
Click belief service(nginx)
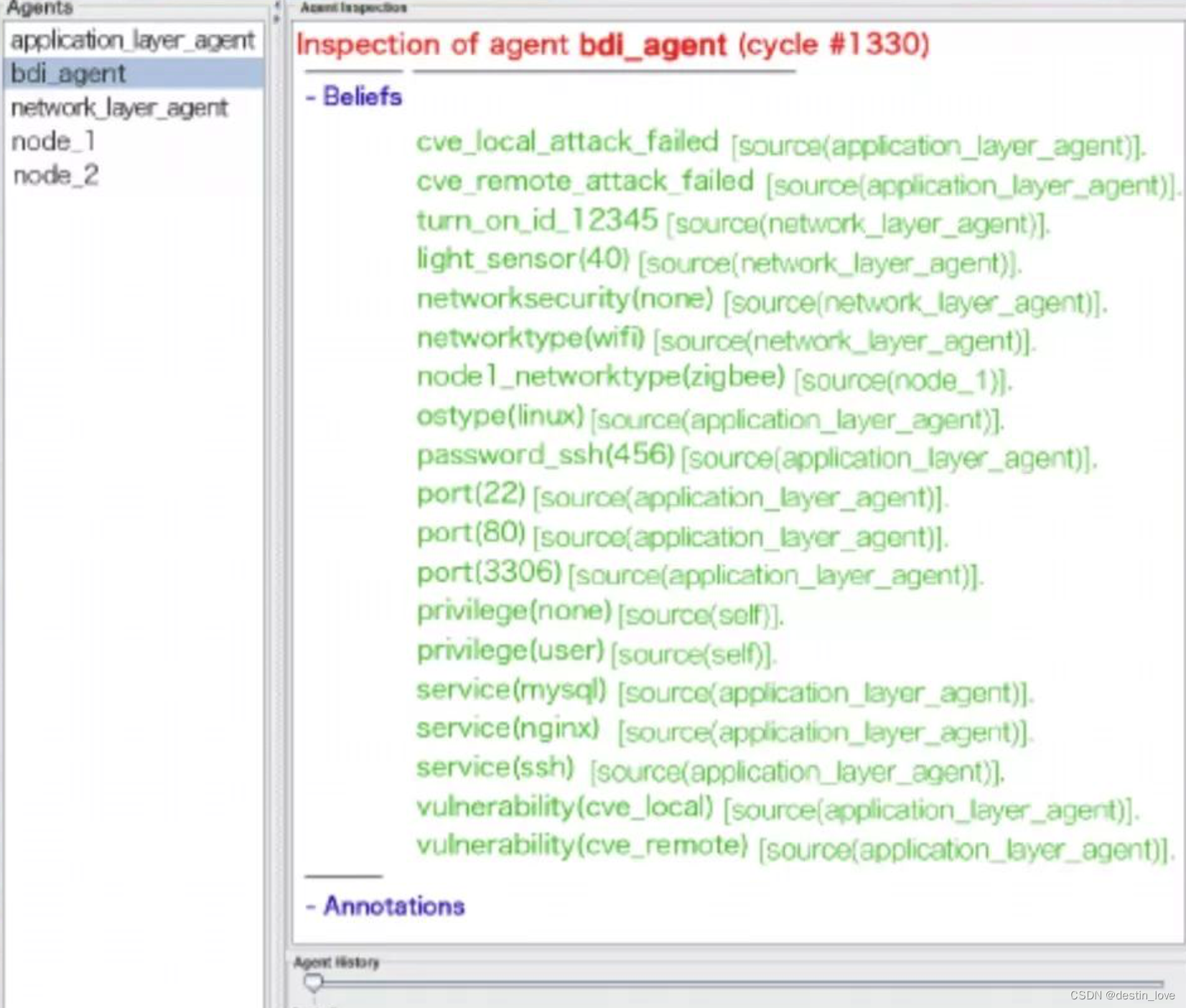[x=508, y=729]
